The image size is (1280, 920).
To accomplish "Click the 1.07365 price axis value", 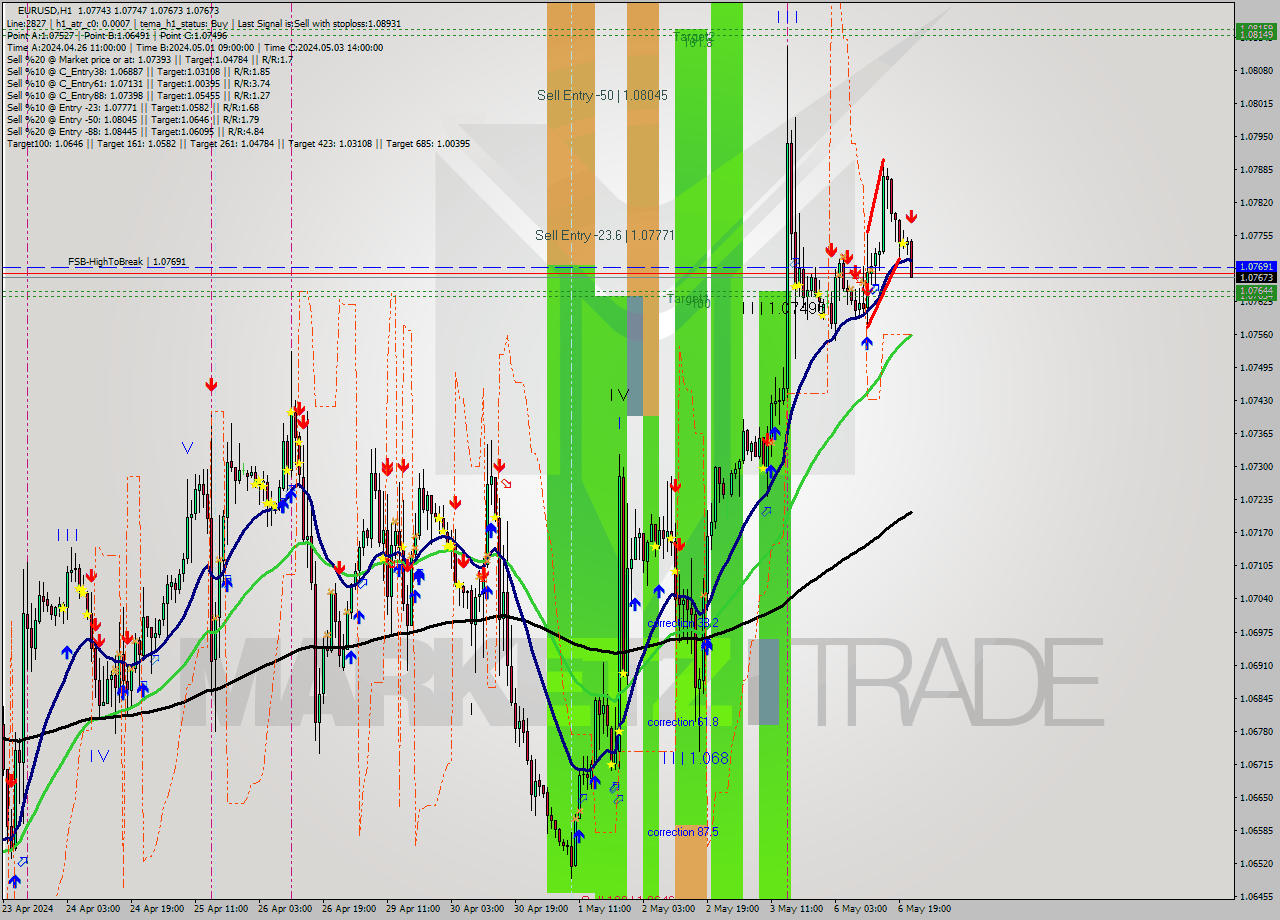I will (1256, 434).
